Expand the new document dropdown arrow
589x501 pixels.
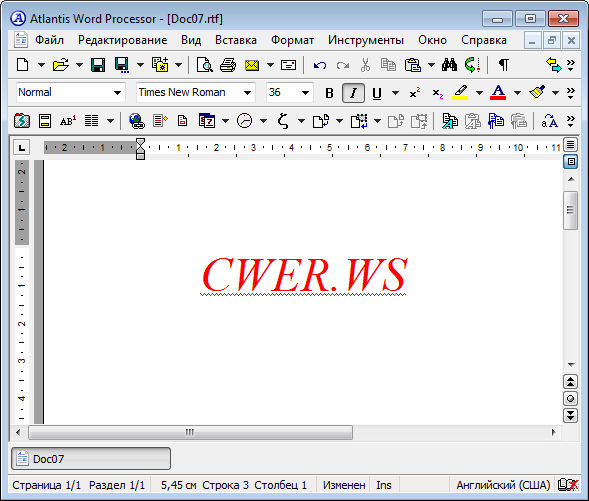pos(41,65)
